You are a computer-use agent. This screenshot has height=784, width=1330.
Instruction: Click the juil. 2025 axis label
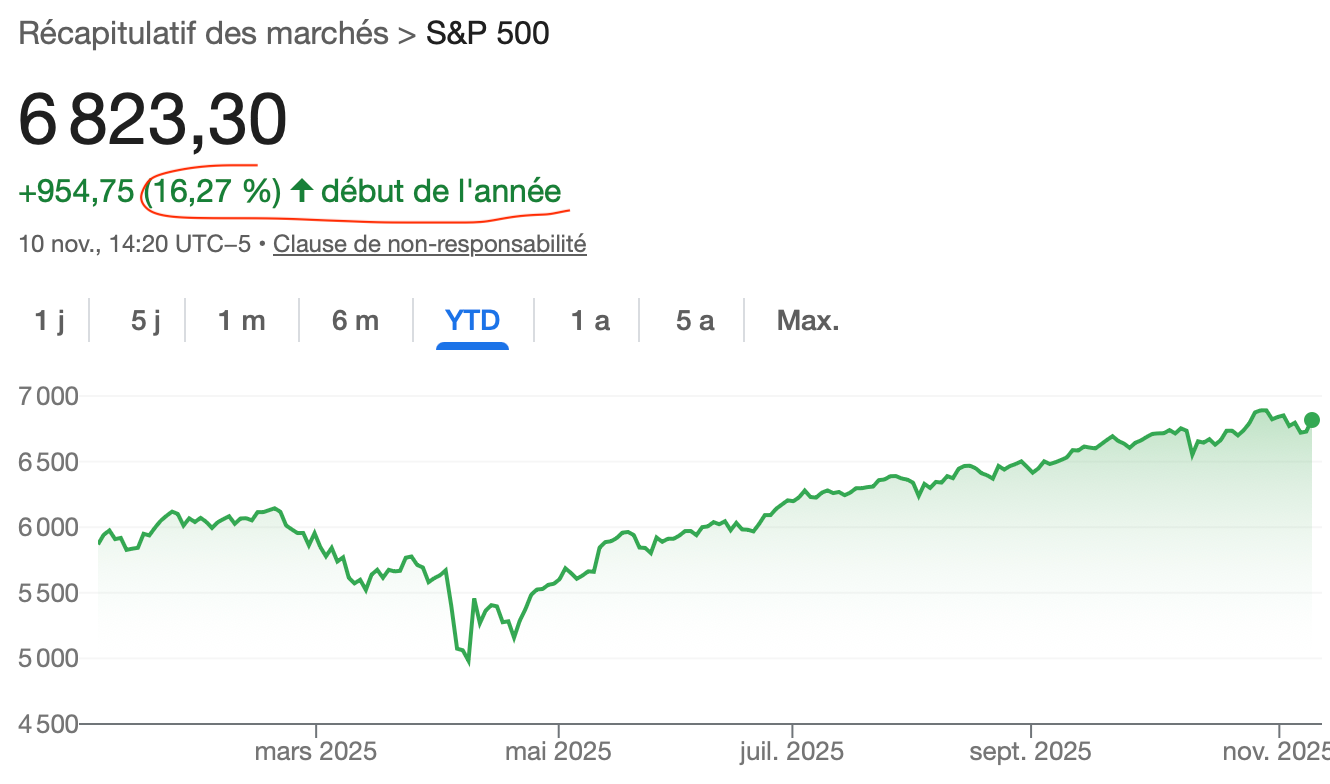tap(792, 751)
